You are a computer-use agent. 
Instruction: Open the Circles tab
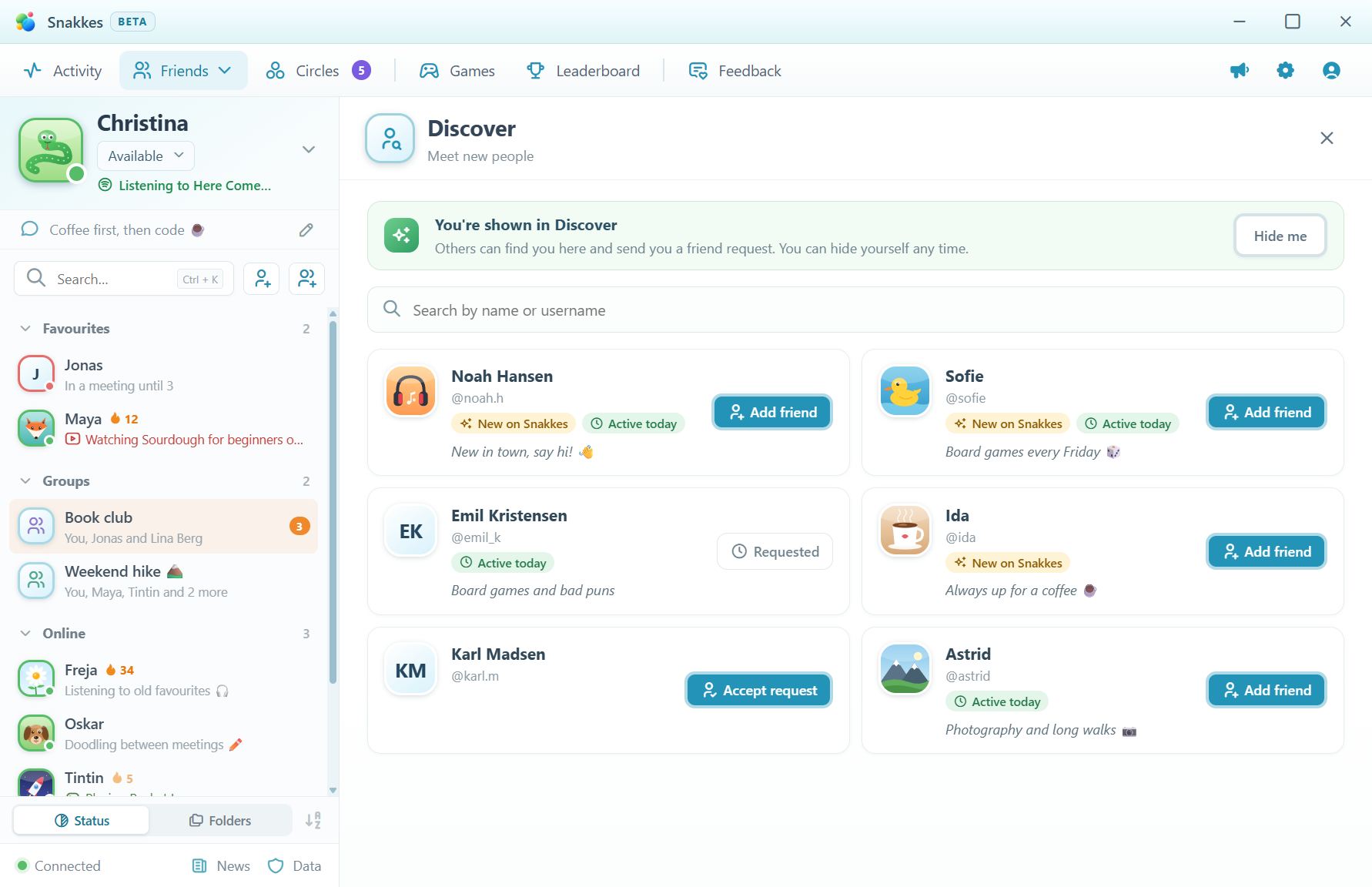(x=318, y=71)
